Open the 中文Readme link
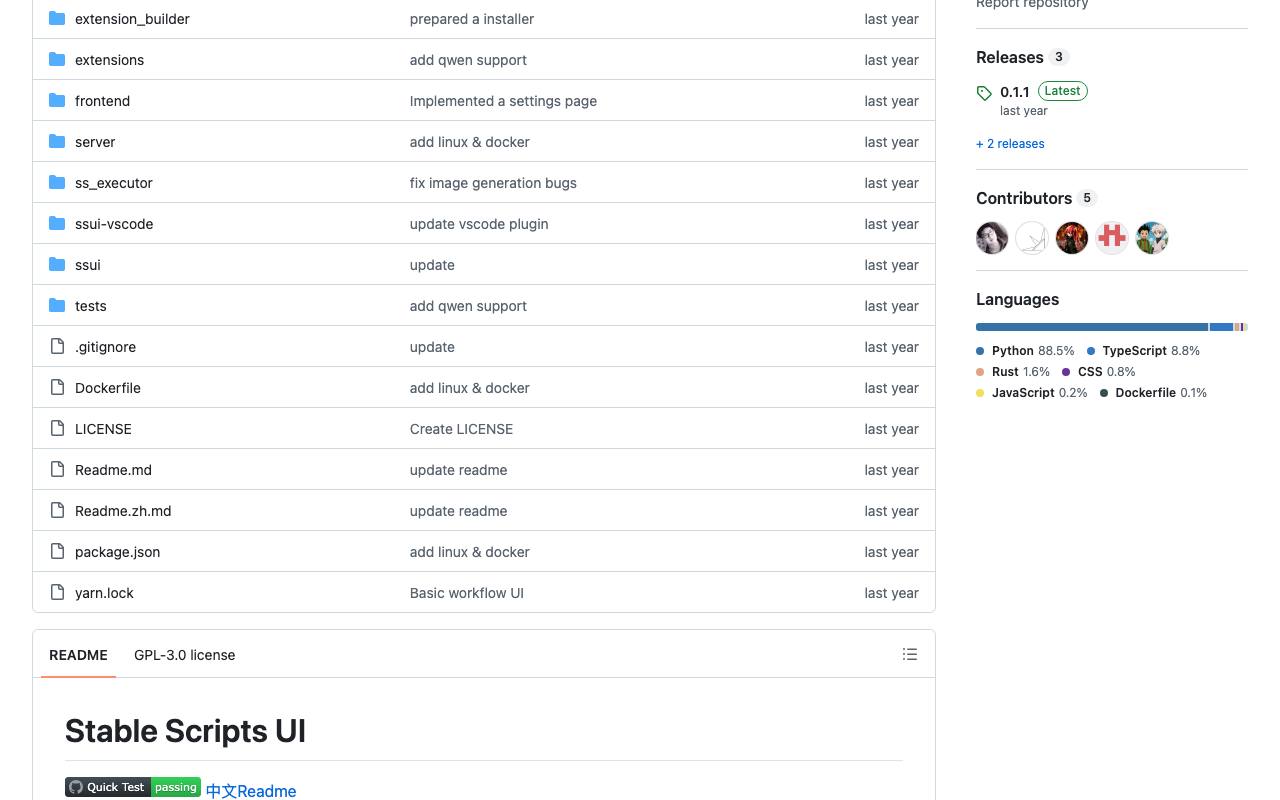Viewport: 1280px width, 800px height. click(x=251, y=791)
